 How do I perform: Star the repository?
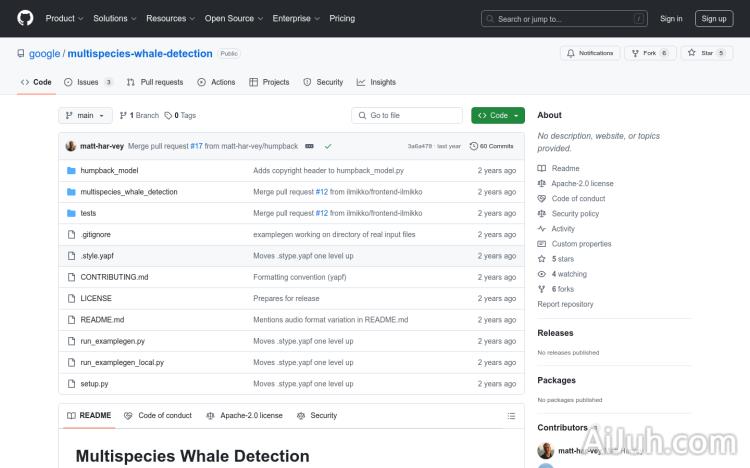pyautogui.click(x=706, y=53)
